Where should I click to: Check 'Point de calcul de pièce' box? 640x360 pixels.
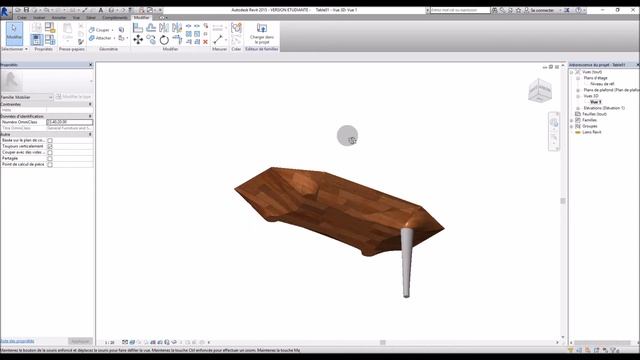pos(50,164)
